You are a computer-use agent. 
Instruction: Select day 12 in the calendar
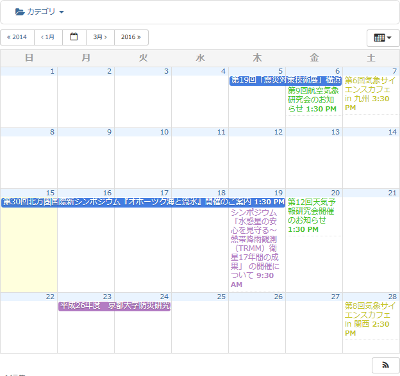pos(278,132)
